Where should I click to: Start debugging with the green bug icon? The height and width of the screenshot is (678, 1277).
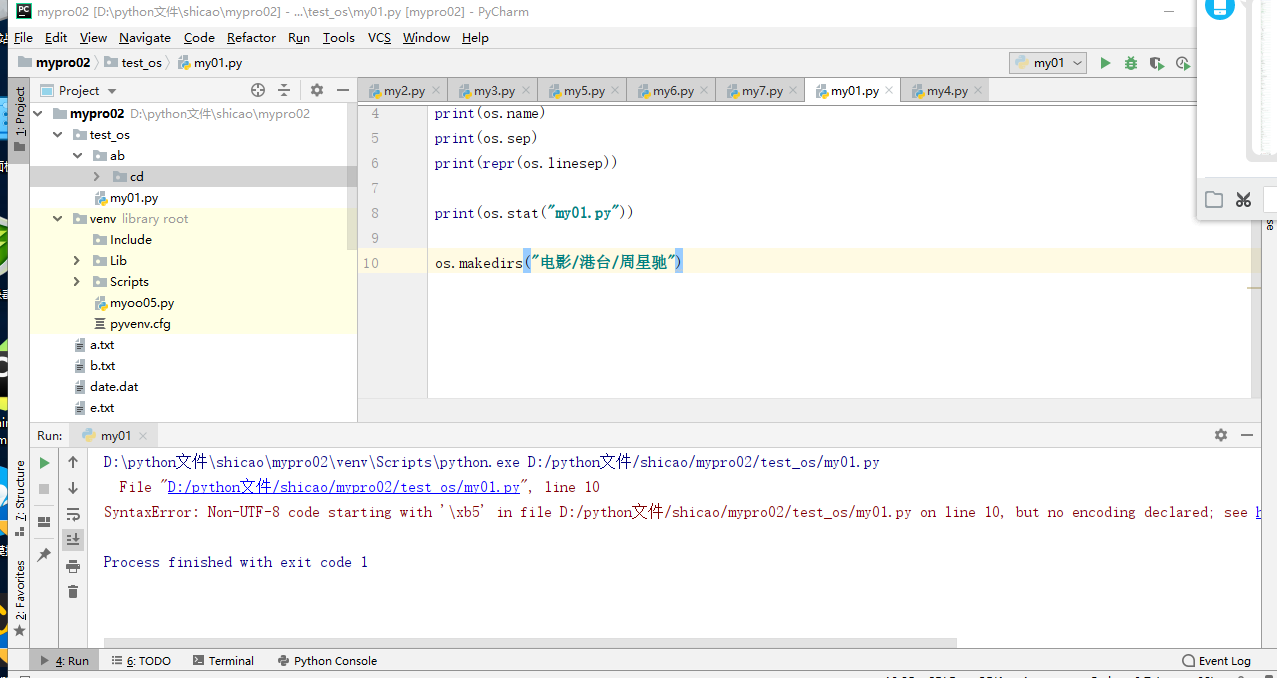pyautogui.click(x=1131, y=63)
